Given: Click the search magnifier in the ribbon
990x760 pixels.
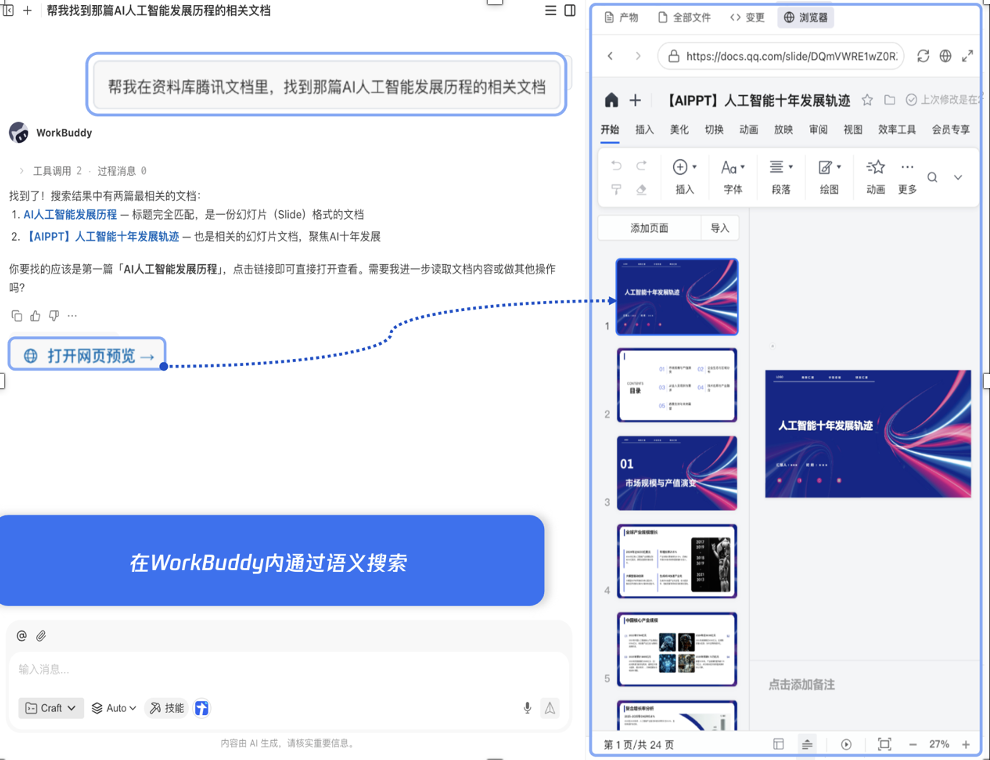Looking at the screenshot, I should coord(932,177).
